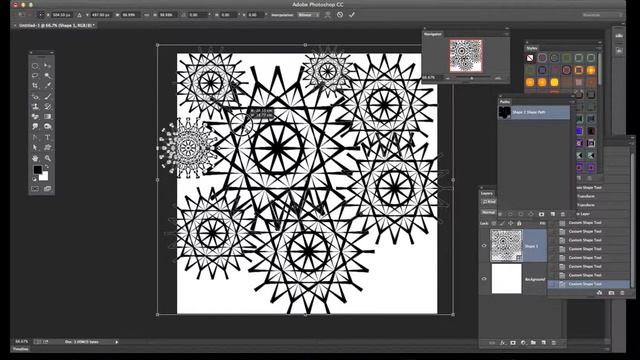The width and height of the screenshot is (640, 360).
Task: Select the Lasso tool
Action: (35, 76)
